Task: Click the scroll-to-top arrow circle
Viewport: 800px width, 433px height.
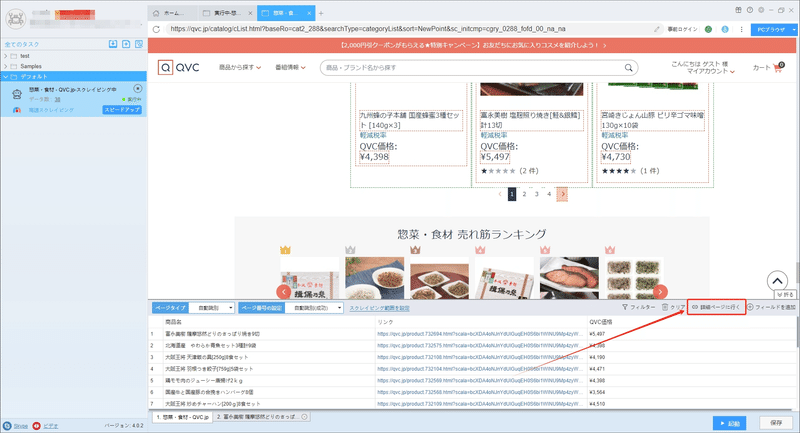Action: [x=777, y=281]
